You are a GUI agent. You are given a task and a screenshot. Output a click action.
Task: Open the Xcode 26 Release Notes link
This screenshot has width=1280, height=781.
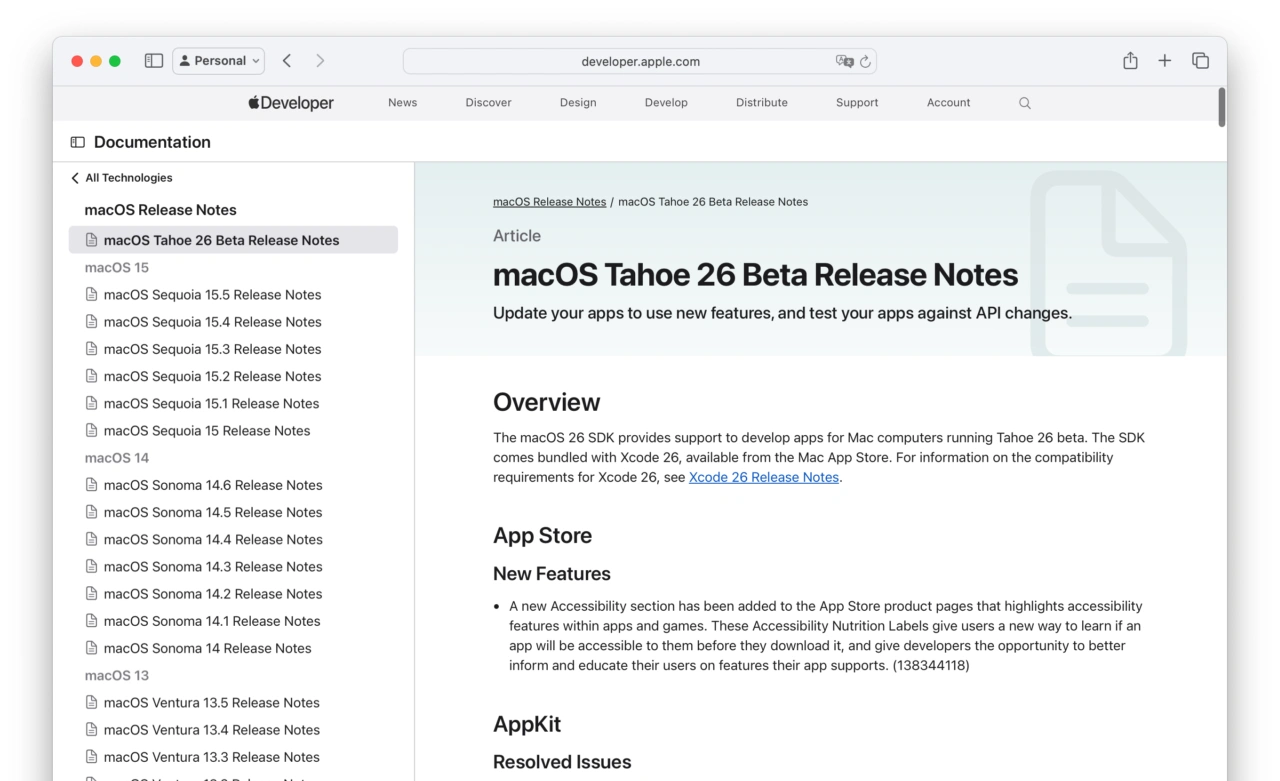(763, 477)
